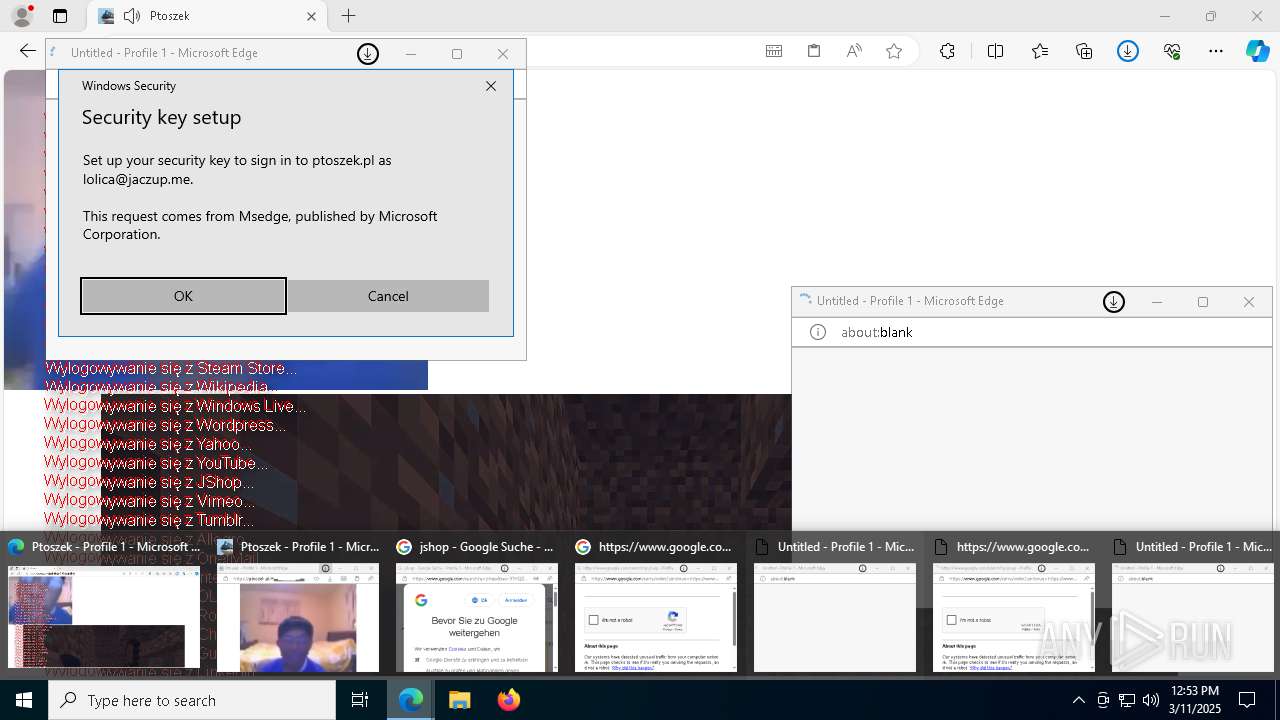The width and height of the screenshot is (1280, 720).
Task: Open the Collections icon
Action: coord(1084,51)
